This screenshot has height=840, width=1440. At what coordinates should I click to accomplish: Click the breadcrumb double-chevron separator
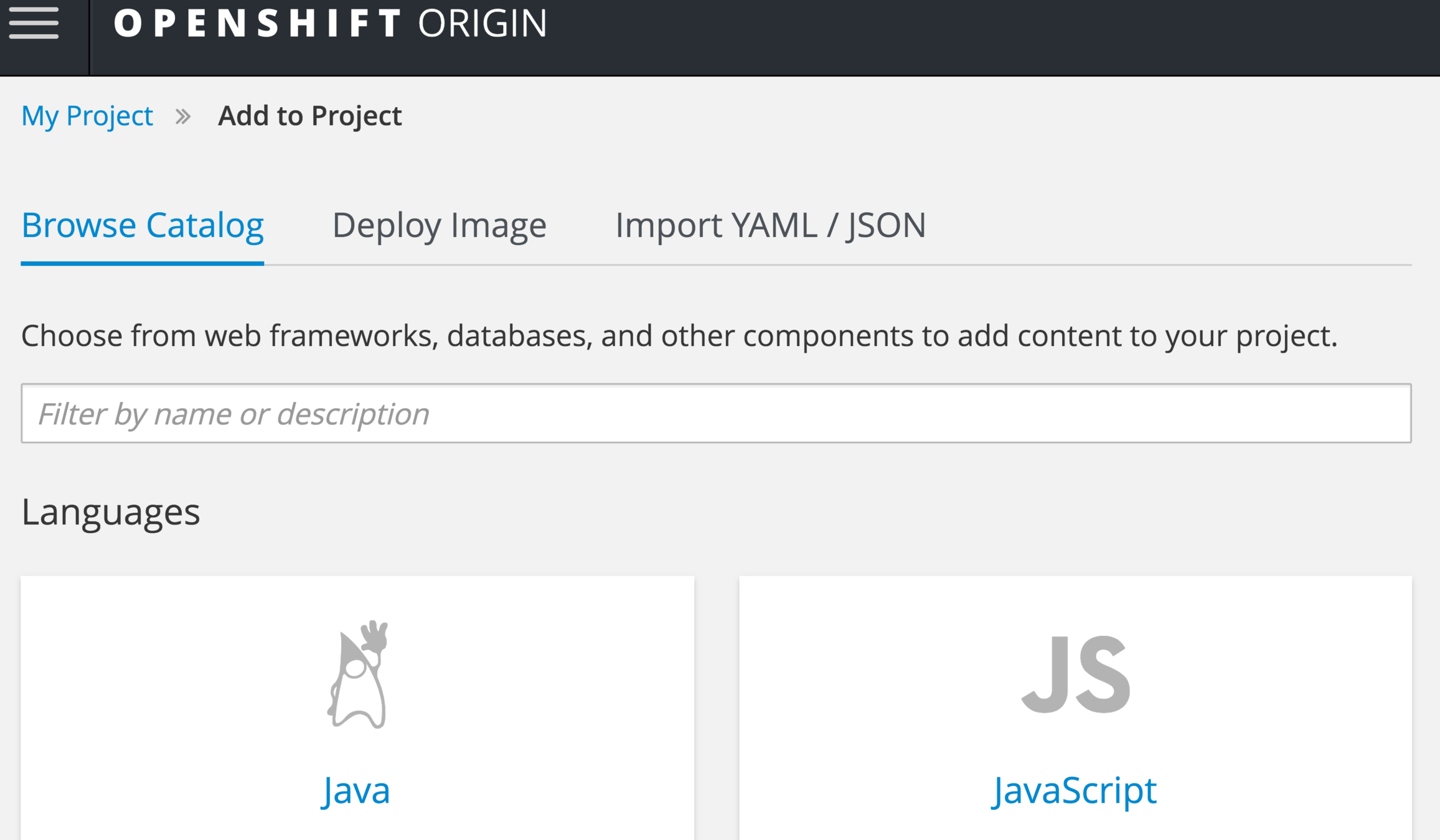[182, 116]
